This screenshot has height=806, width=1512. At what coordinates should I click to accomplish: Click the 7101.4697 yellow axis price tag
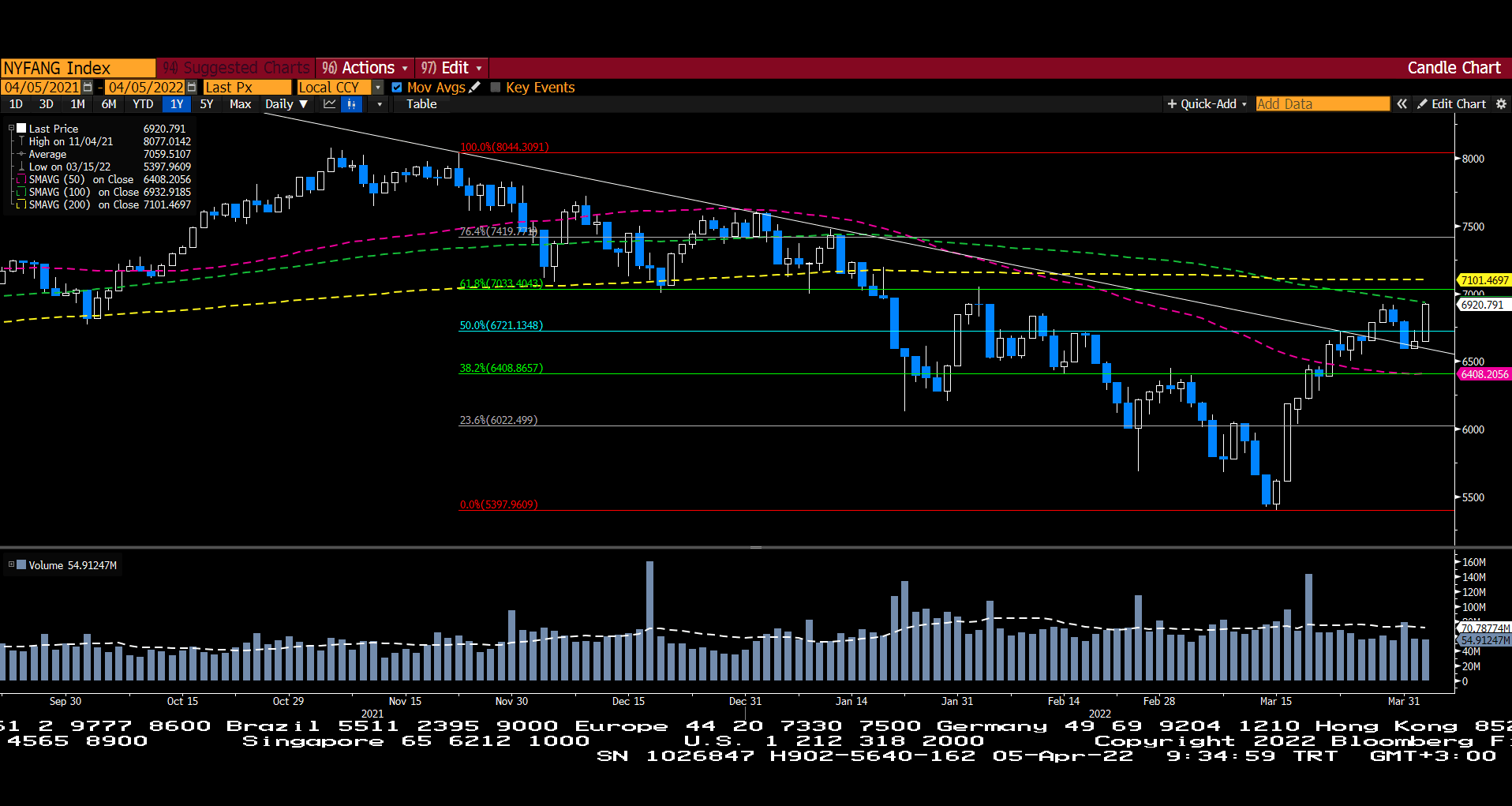click(1484, 280)
